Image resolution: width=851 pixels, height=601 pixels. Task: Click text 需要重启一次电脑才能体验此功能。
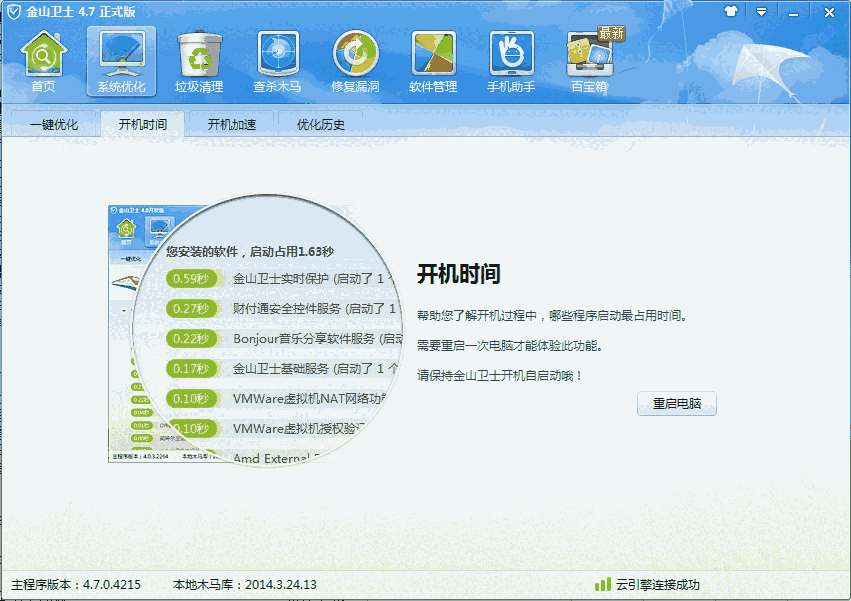(x=510, y=345)
